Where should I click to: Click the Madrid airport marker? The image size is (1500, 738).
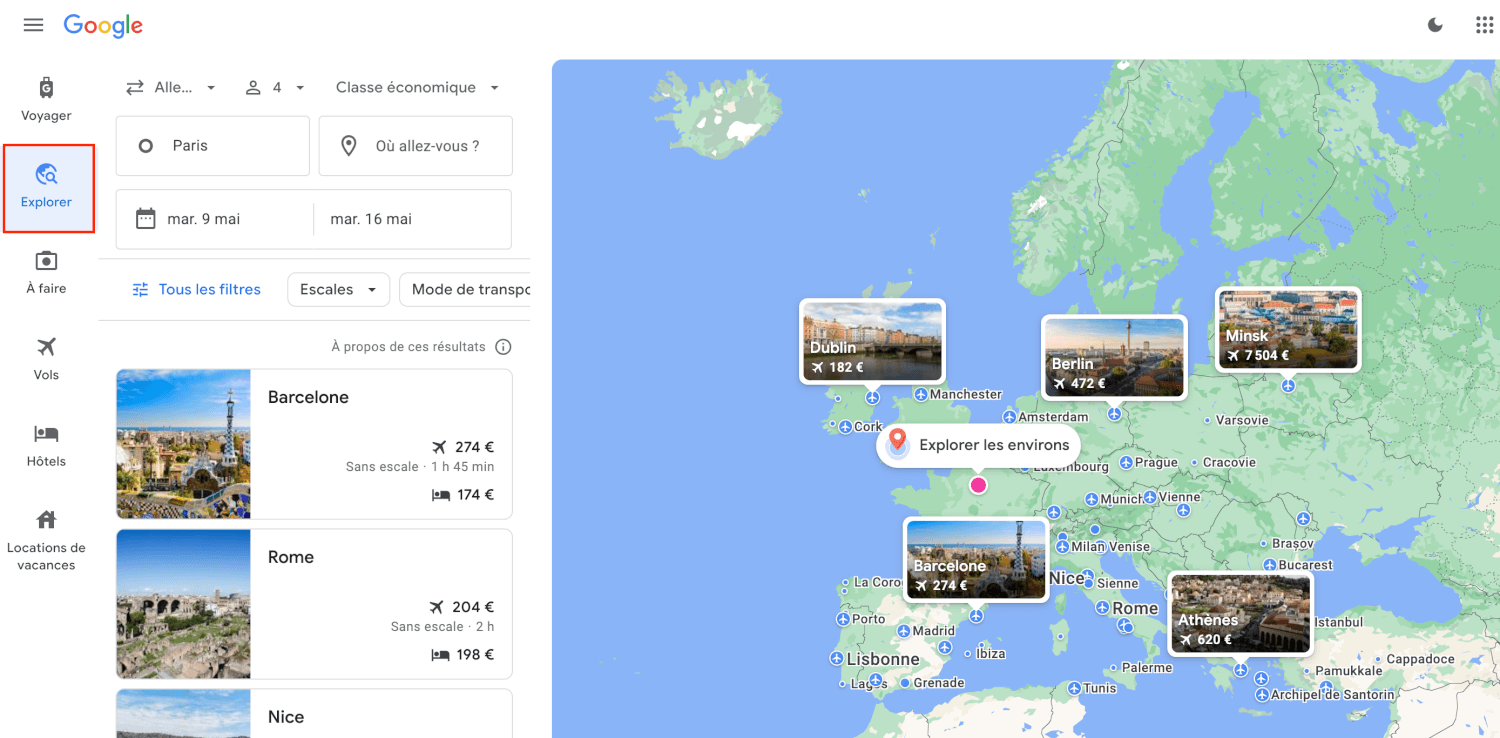(x=904, y=632)
